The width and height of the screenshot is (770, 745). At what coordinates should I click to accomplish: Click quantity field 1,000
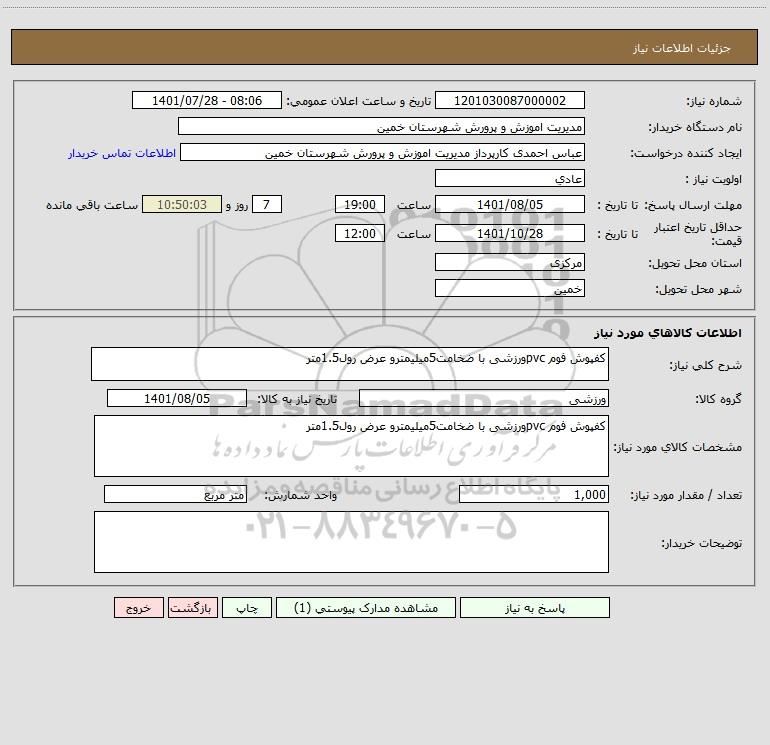[534, 494]
